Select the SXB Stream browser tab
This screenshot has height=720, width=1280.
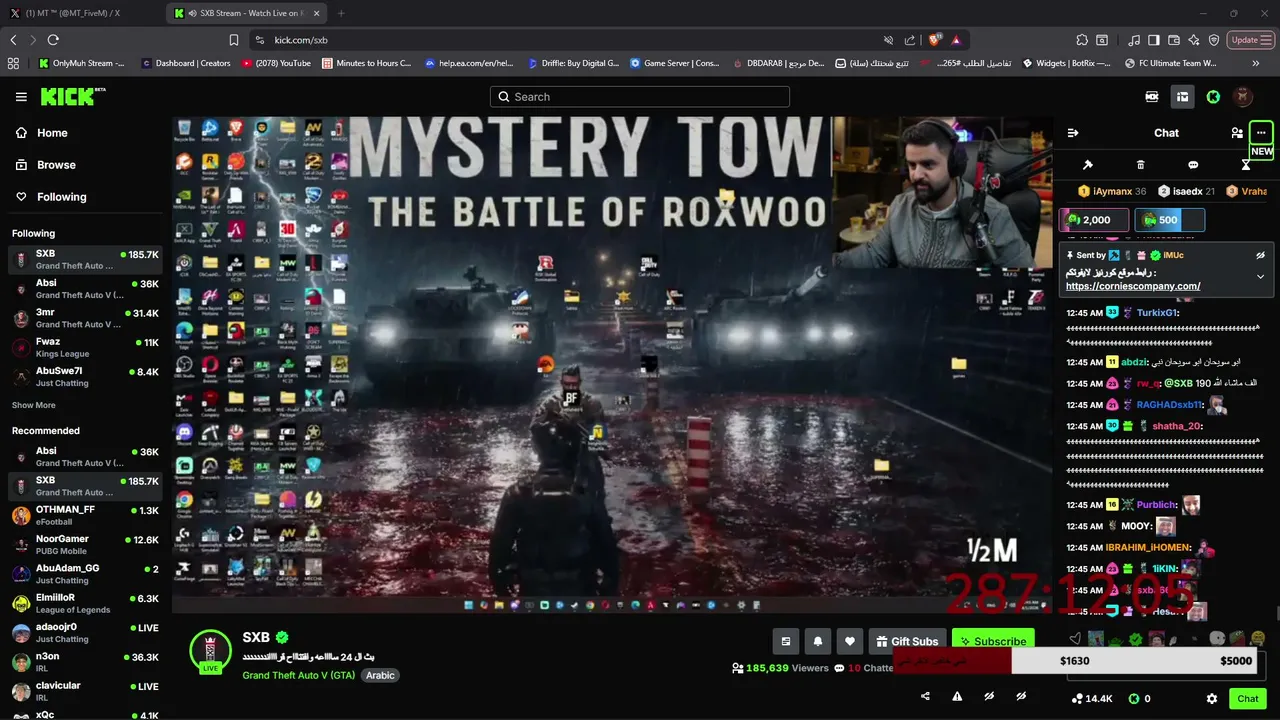(x=246, y=13)
